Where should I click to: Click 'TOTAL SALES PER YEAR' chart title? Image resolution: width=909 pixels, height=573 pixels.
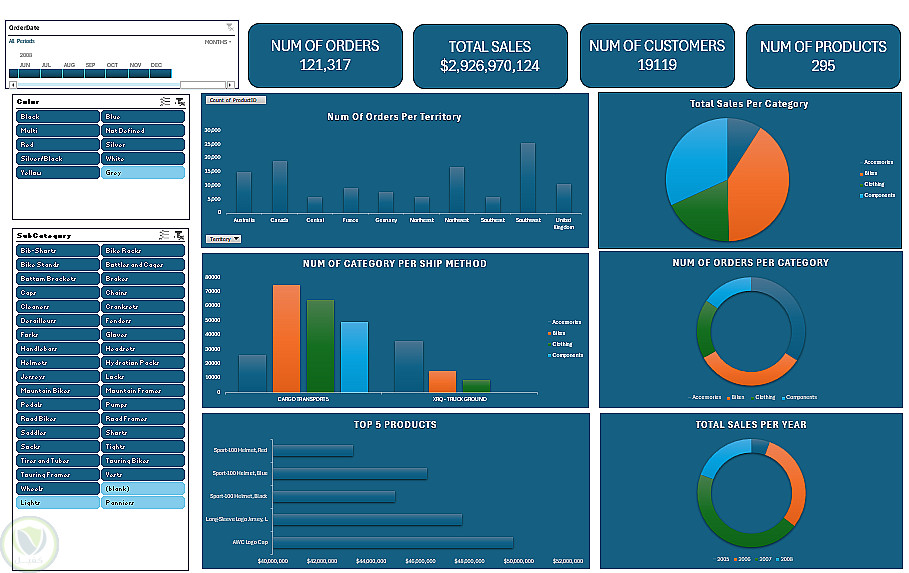[751, 425]
